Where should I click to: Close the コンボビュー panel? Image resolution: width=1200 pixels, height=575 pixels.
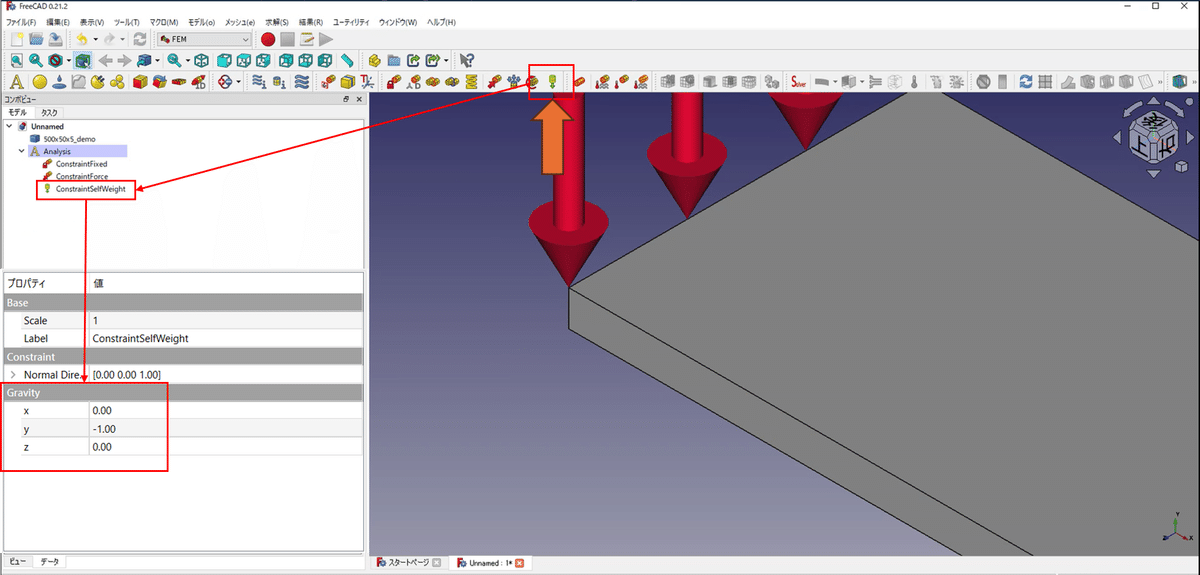pos(358,99)
